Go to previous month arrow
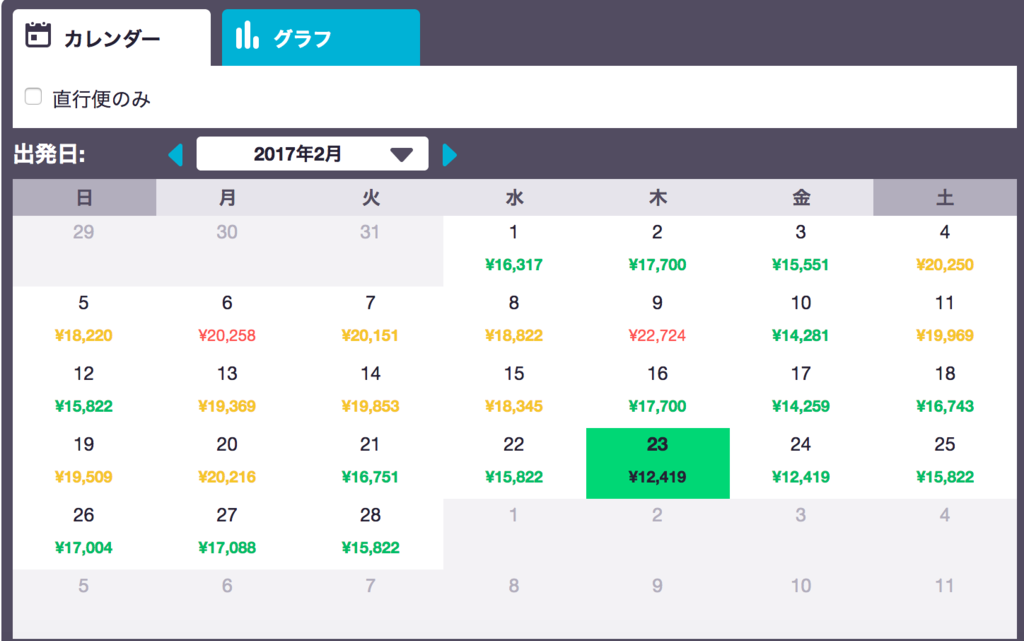The width and height of the screenshot is (1024, 641). tap(175, 155)
